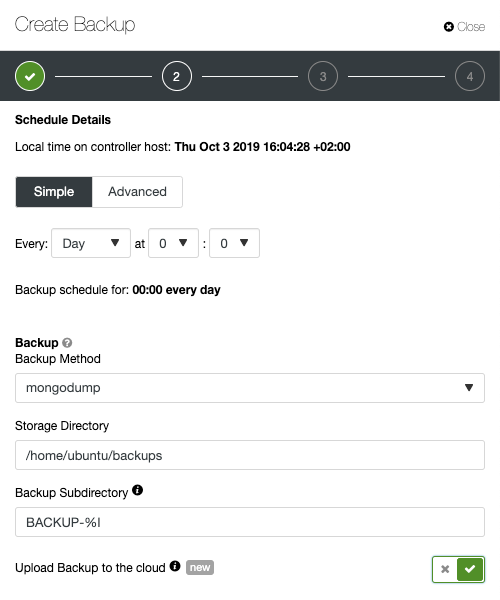Switch to Advanced schedule mode
This screenshot has height=600, width=500.
coord(137,192)
